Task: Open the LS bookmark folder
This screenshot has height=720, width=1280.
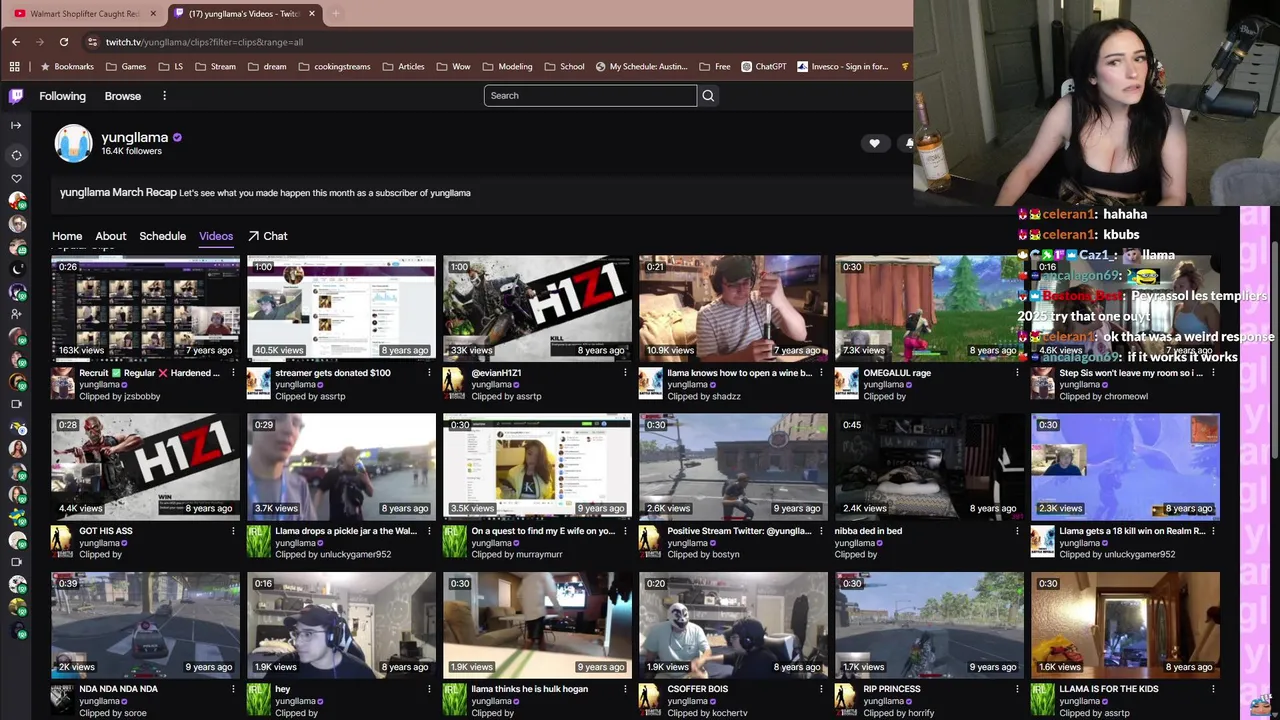Action: (x=171, y=67)
